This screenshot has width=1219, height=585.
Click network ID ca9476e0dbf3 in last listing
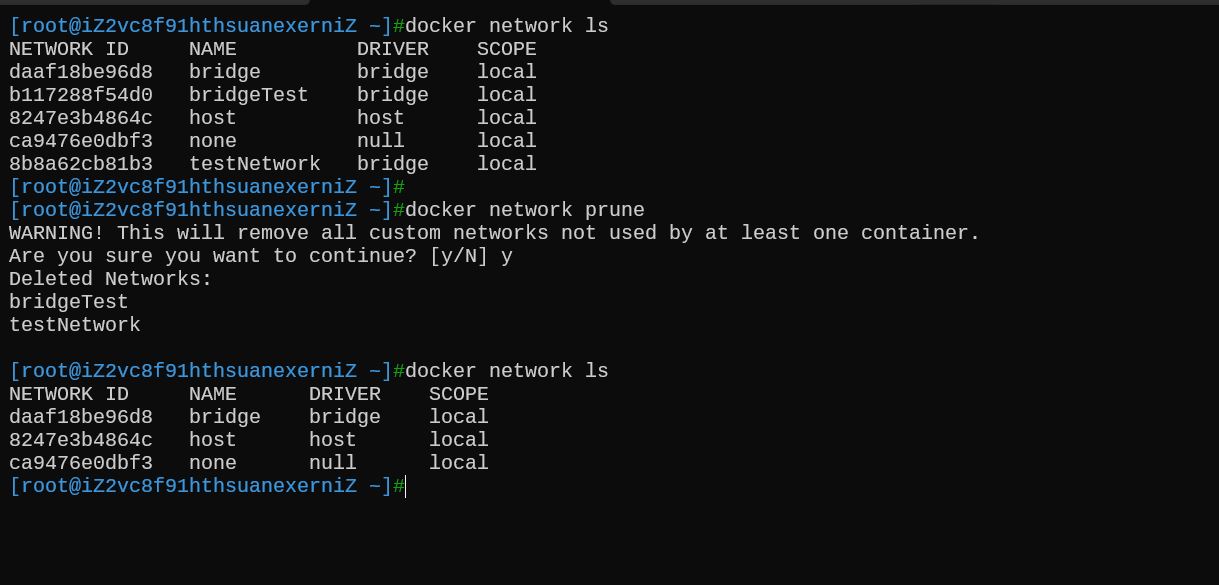81,463
